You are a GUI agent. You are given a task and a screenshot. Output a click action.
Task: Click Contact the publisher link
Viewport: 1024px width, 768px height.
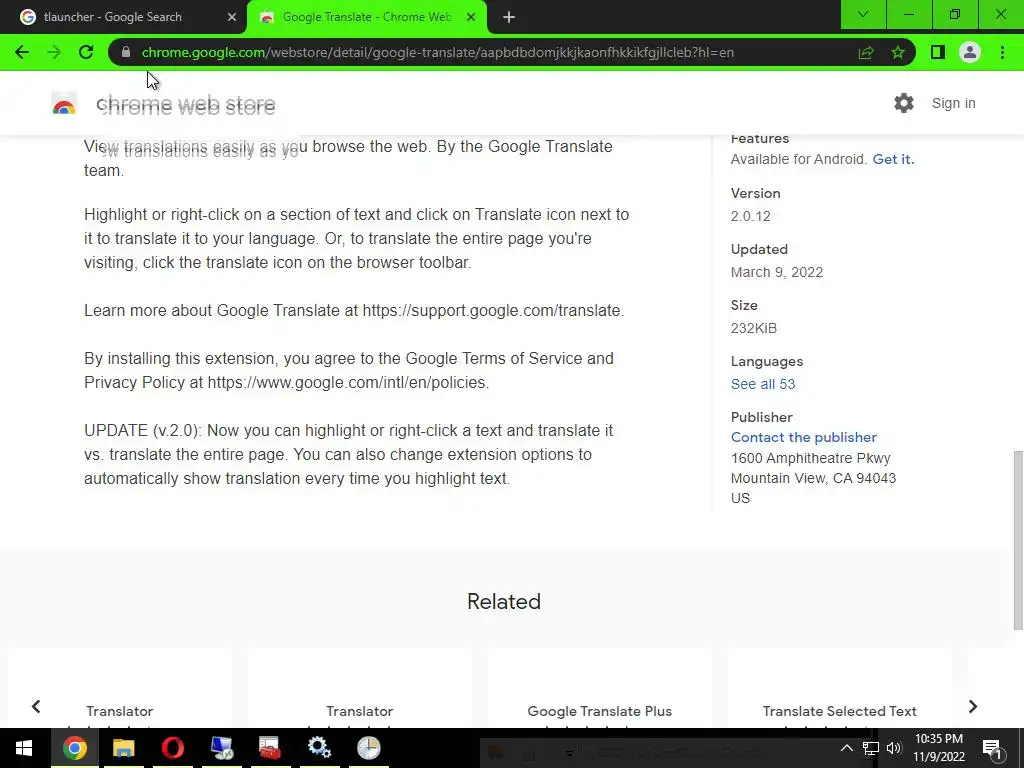tap(803, 438)
